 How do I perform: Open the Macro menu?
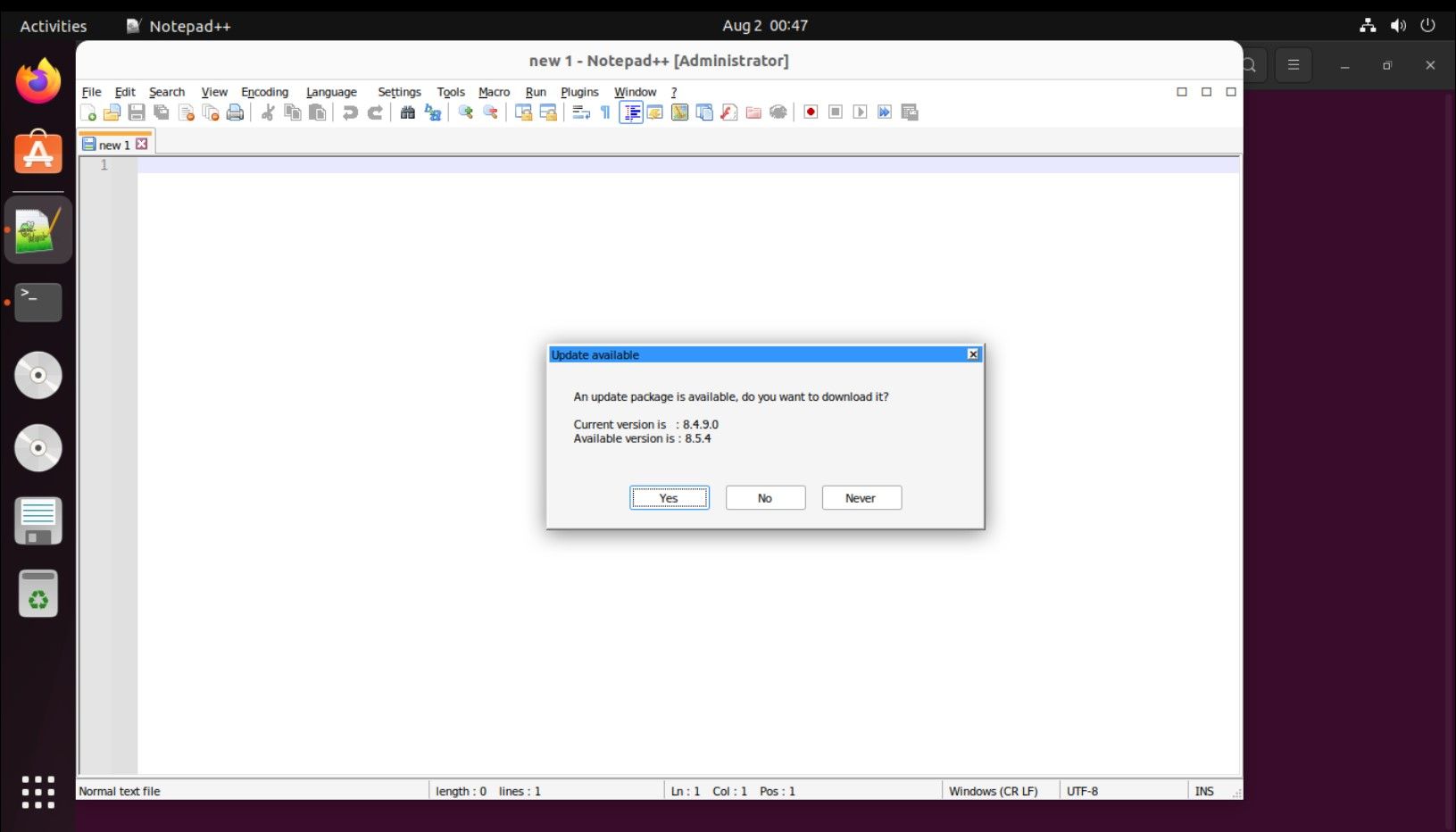(493, 92)
